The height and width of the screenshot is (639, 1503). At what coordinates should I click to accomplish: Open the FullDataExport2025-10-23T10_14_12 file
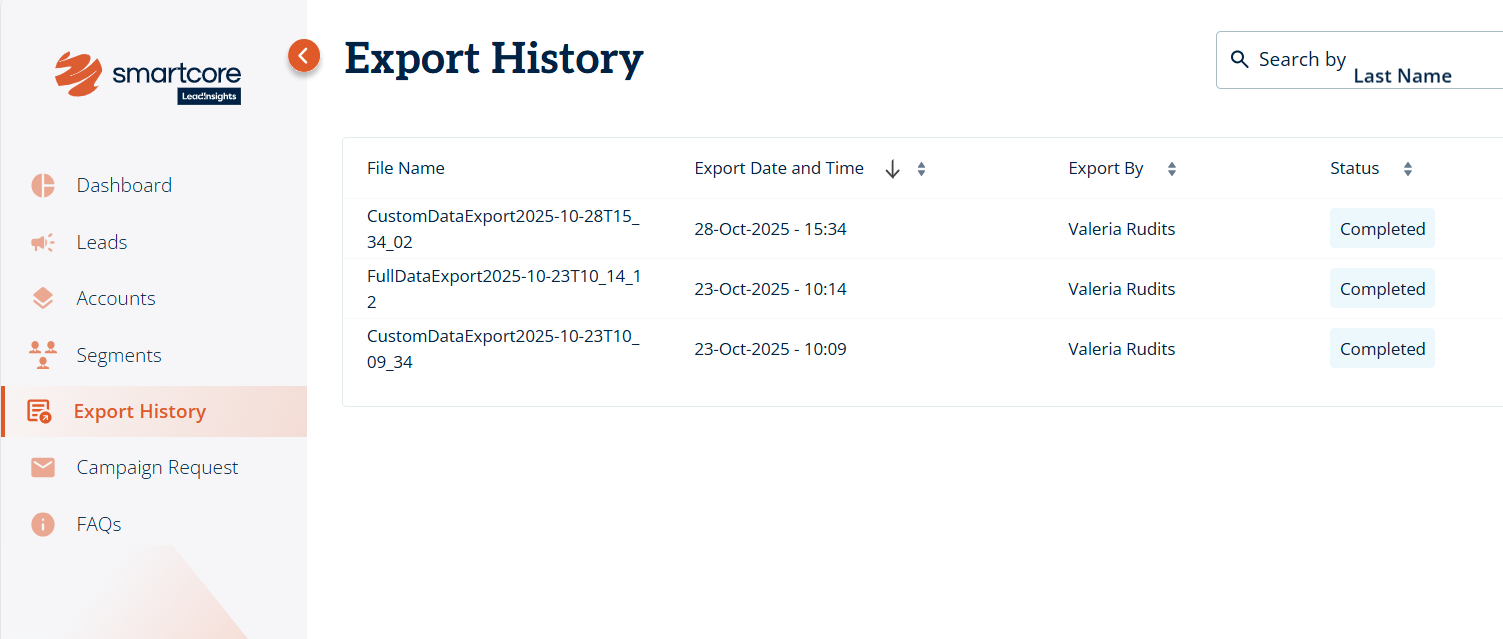click(x=502, y=289)
